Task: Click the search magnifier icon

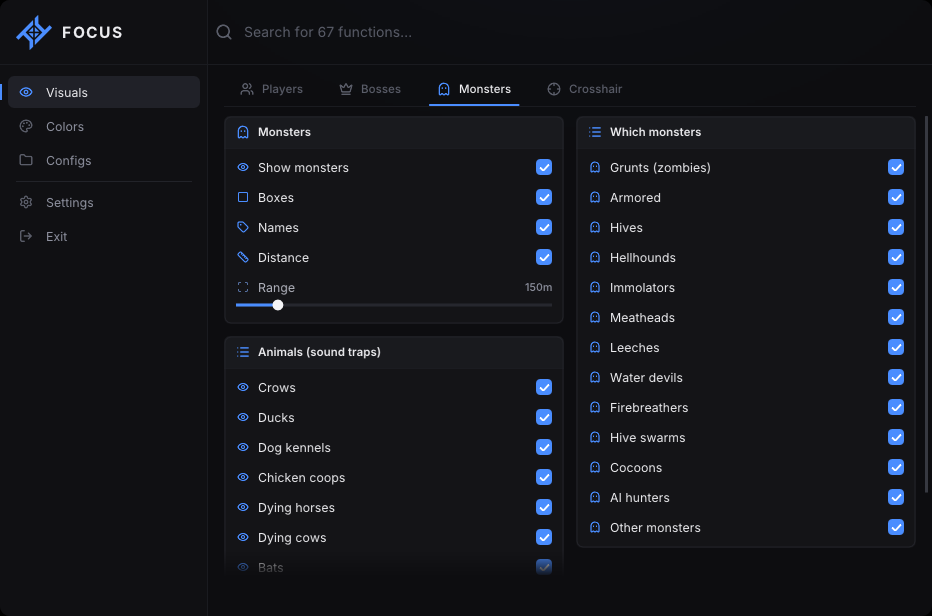Action: click(x=224, y=32)
